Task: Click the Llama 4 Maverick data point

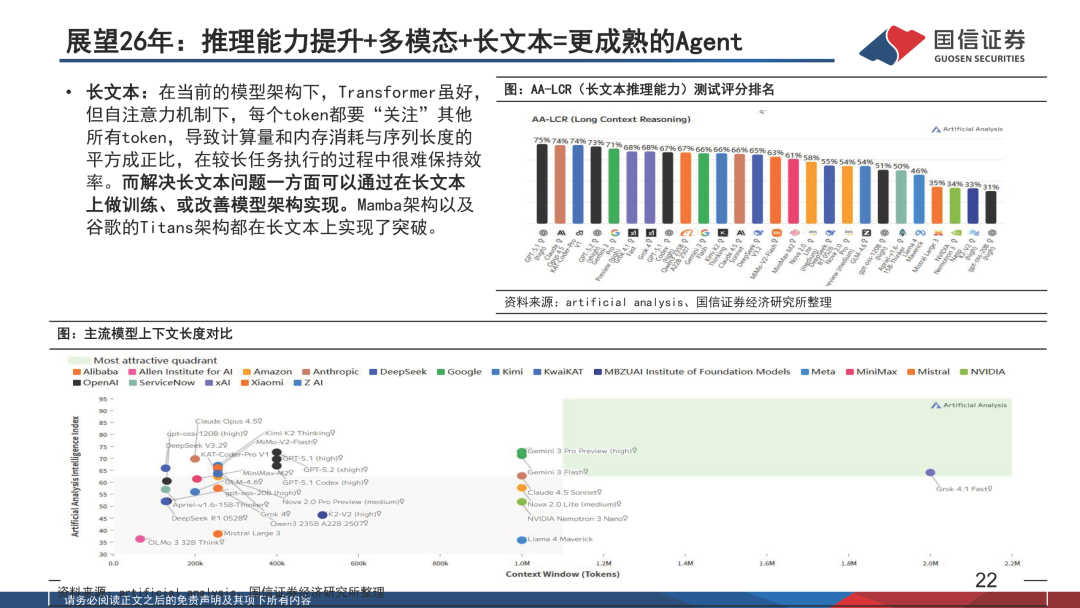Action: (521, 540)
